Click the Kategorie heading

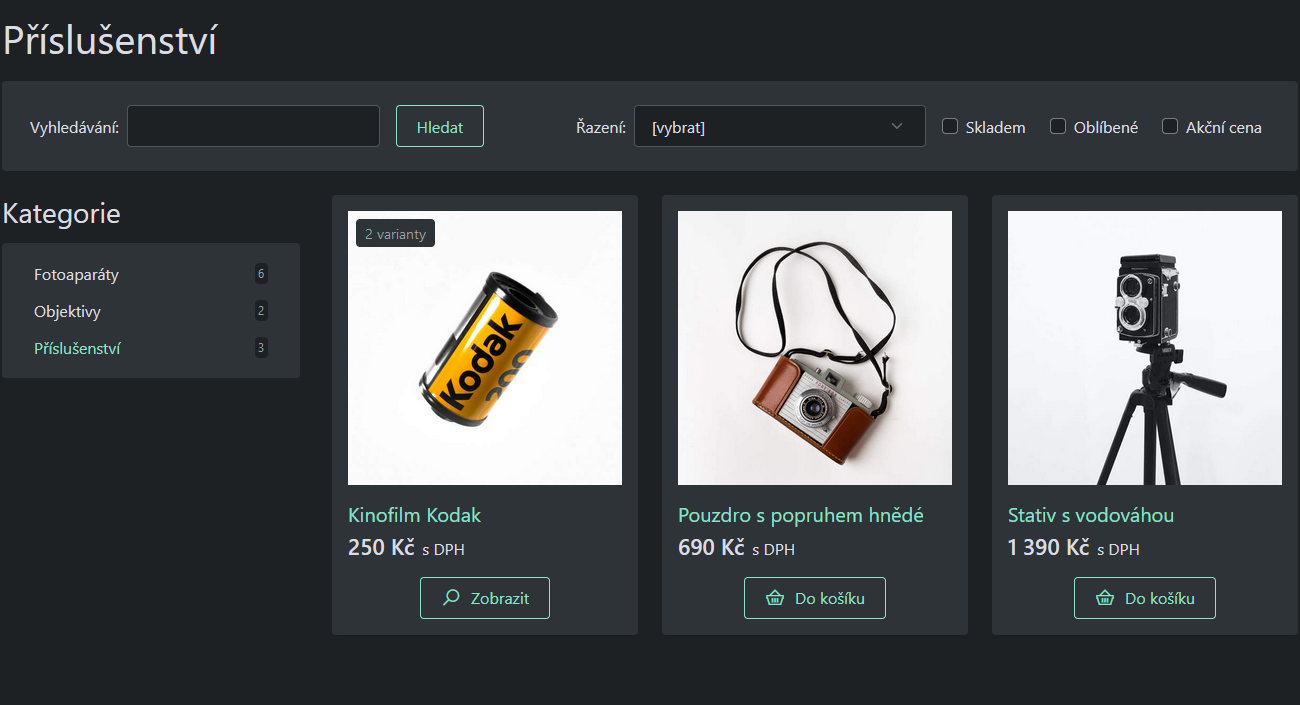tap(61, 213)
